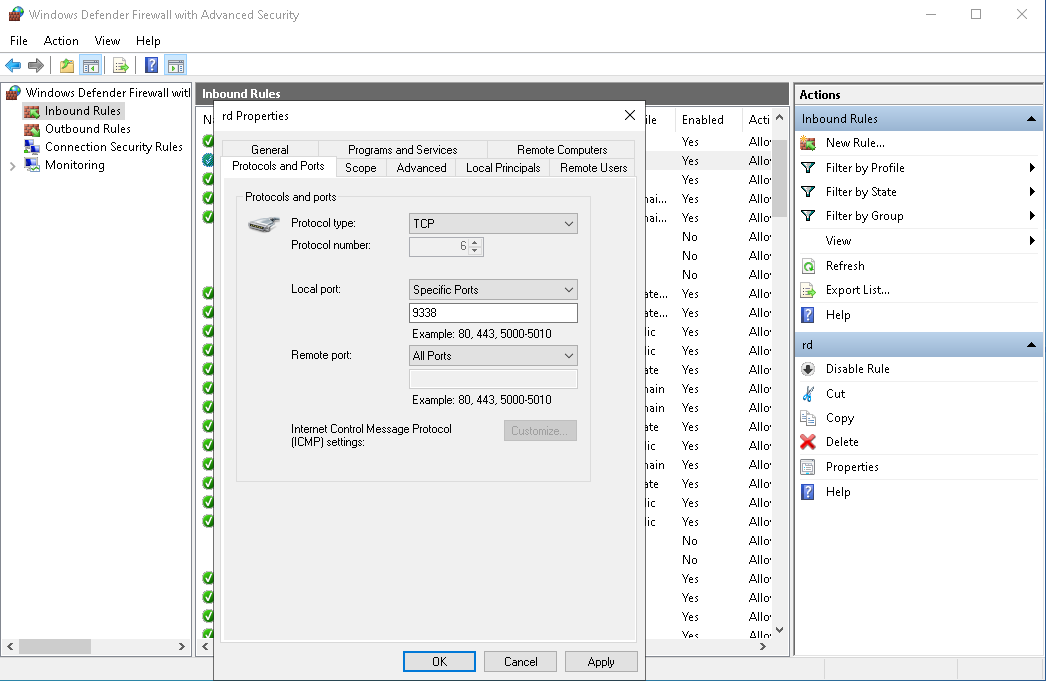Close the rd Properties dialog
Screen dimensions: 1046x681
click(630, 115)
